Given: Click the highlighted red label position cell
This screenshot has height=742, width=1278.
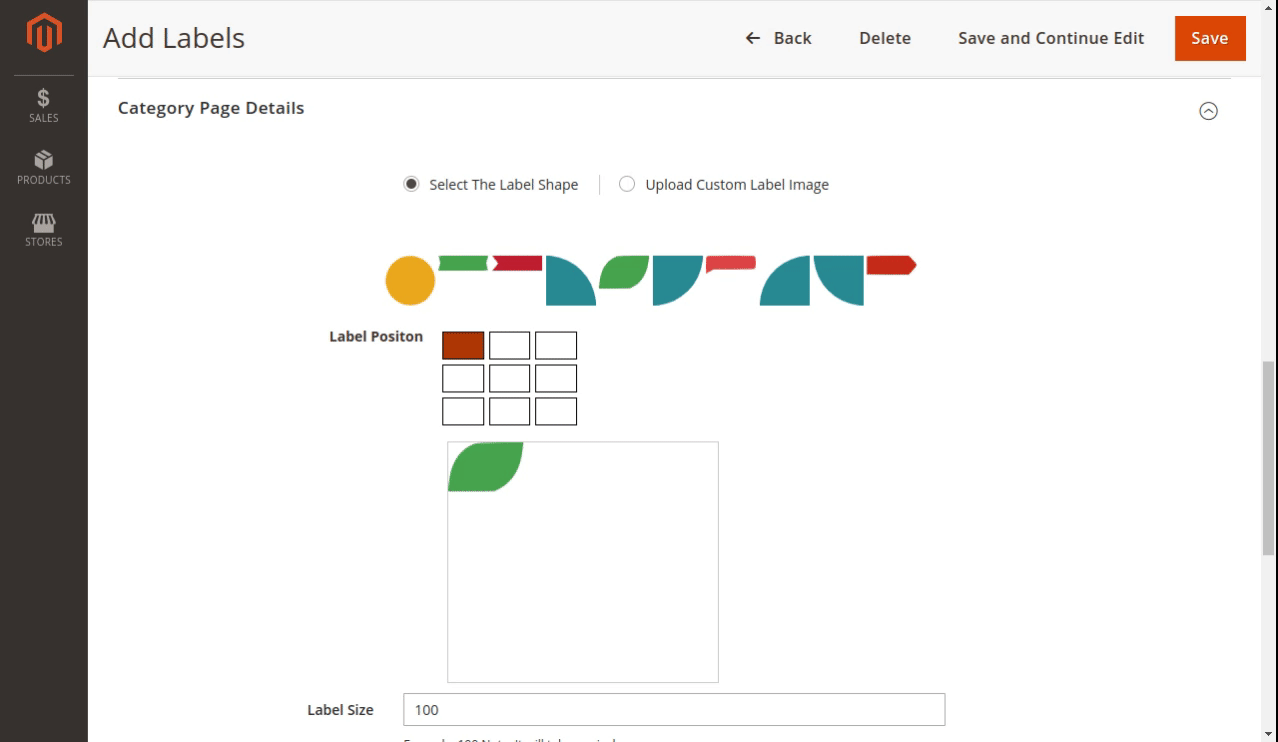Looking at the screenshot, I should tap(463, 345).
